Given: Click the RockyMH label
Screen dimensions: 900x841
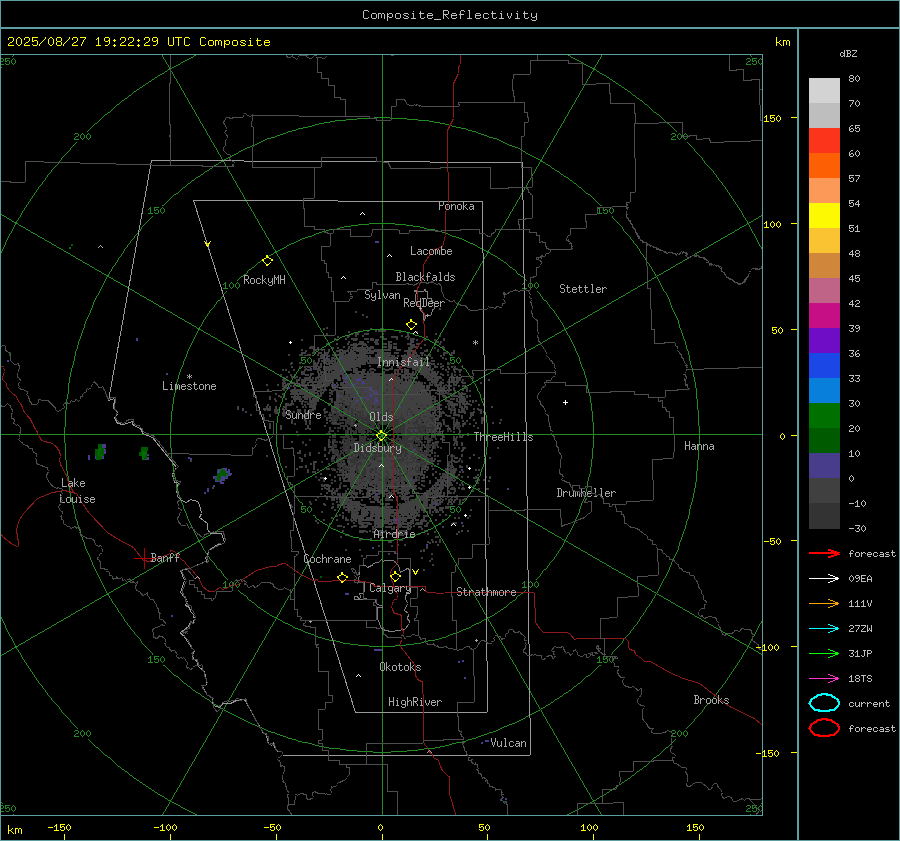Looking at the screenshot, I should point(264,280).
